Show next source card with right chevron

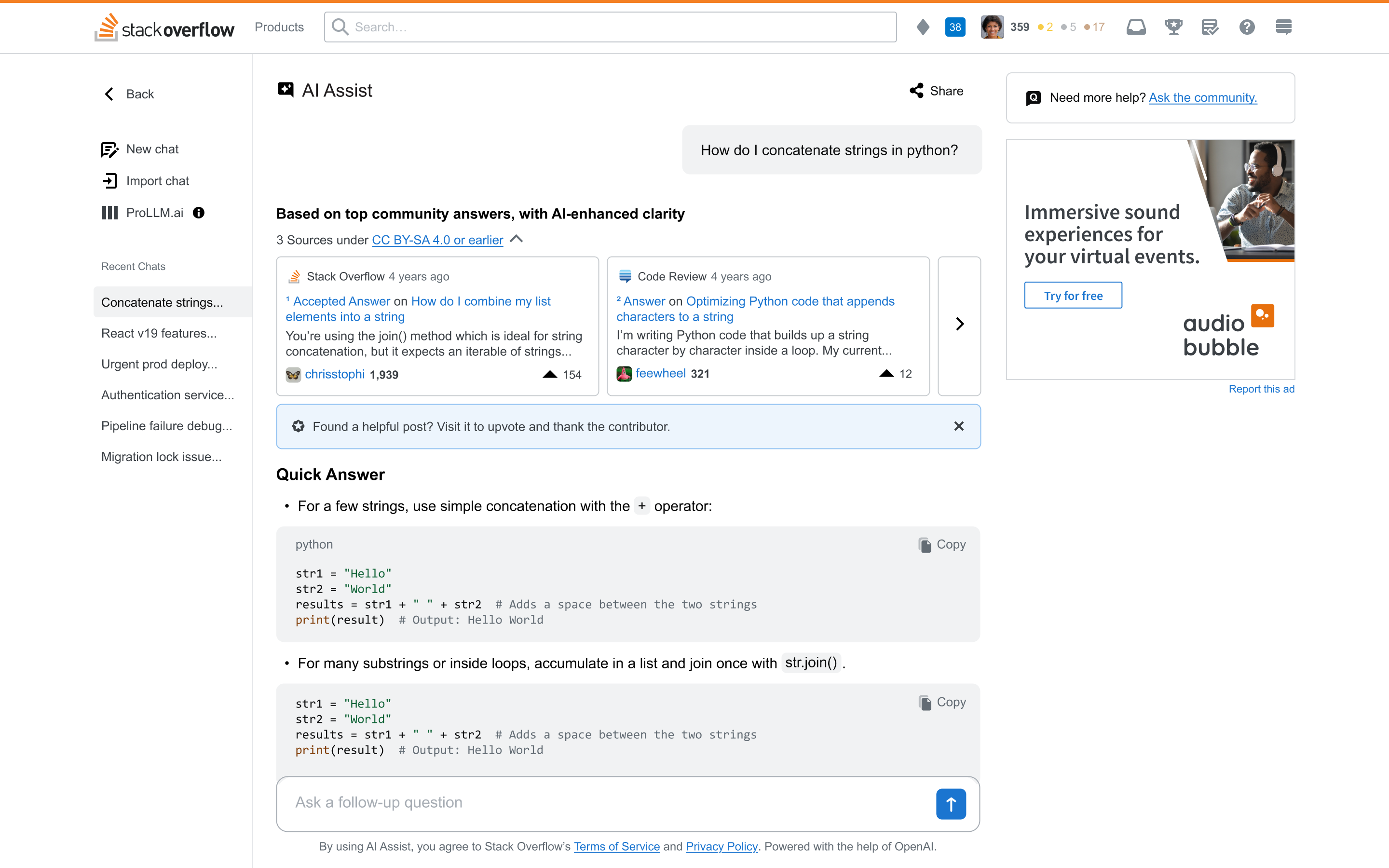959,325
